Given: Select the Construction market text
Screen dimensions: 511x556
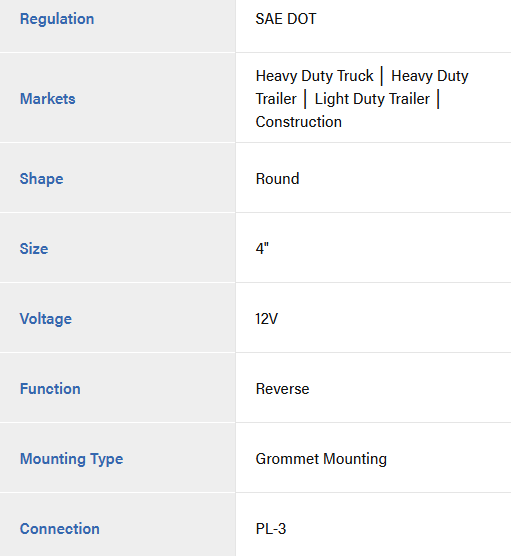Looking at the screenshot, I should point(299,122).
